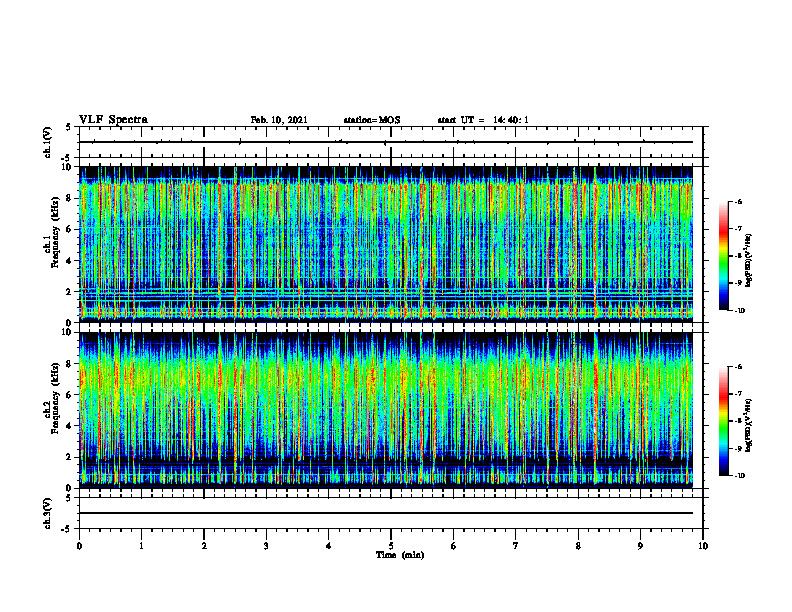This screenshot has width=792, height=612.
Task: Click the 'station=MOS' header label
Action: [372, 120]
